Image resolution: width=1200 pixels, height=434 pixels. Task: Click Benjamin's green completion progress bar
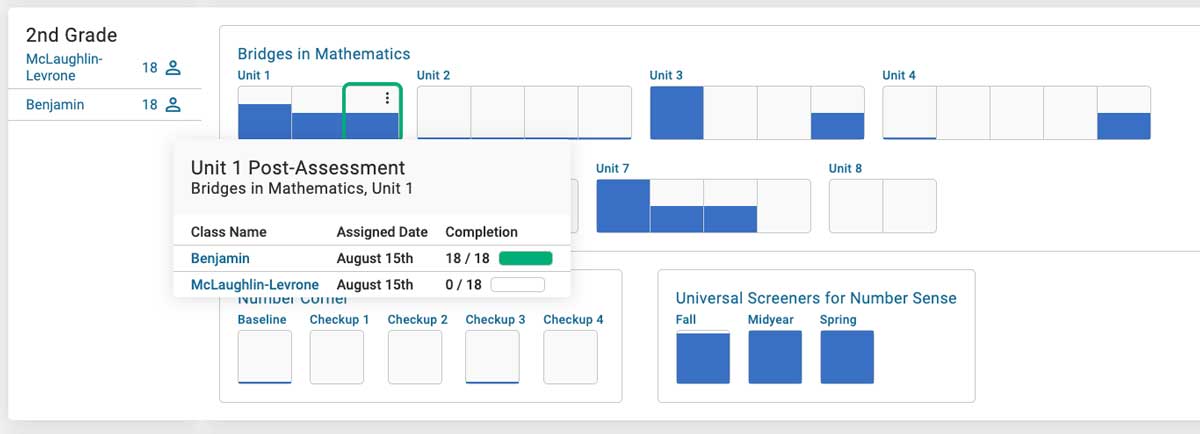point(525,258)
